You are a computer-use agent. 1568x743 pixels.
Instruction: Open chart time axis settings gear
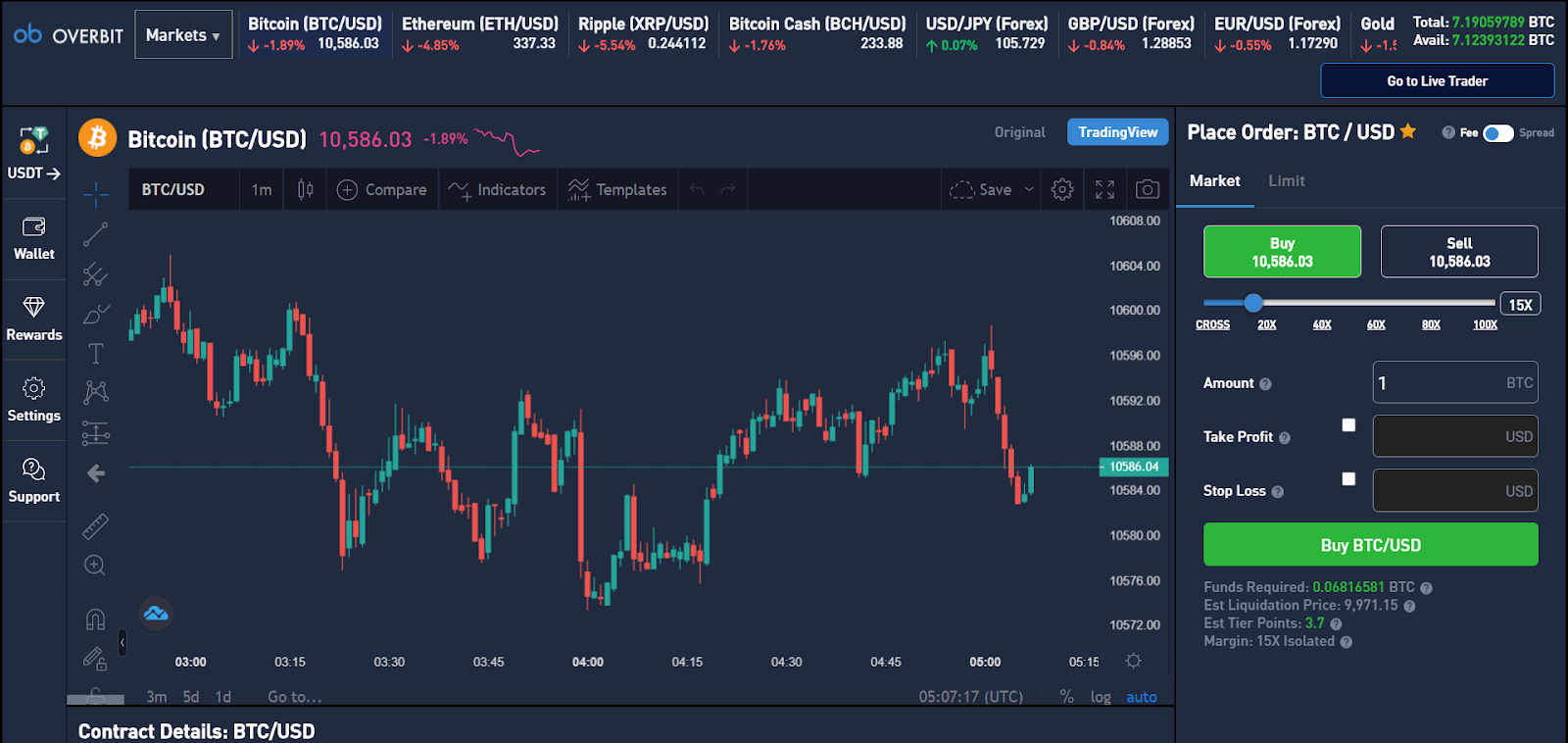pos(1133,661)
